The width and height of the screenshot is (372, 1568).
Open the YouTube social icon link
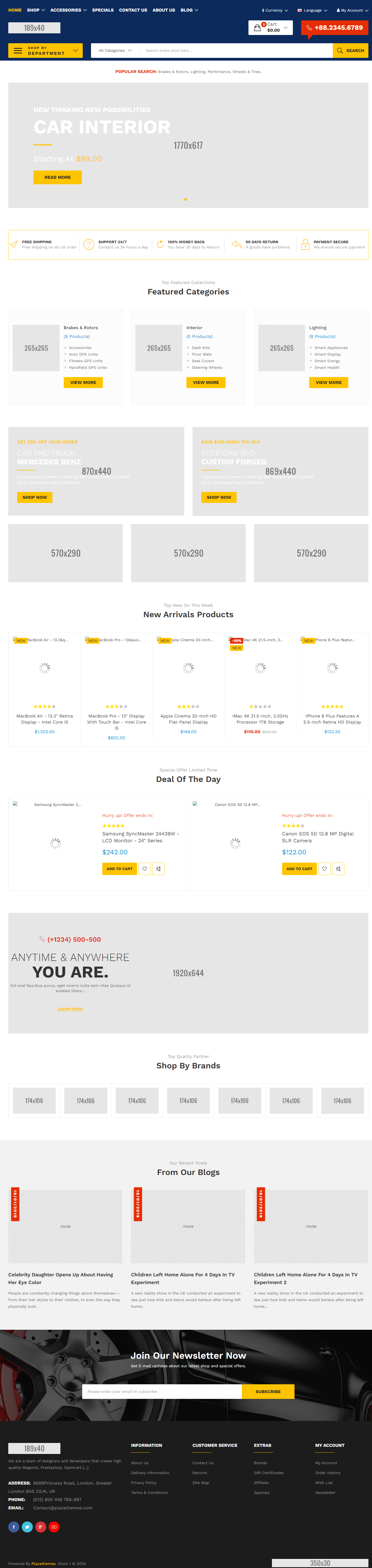(54, 1526)
